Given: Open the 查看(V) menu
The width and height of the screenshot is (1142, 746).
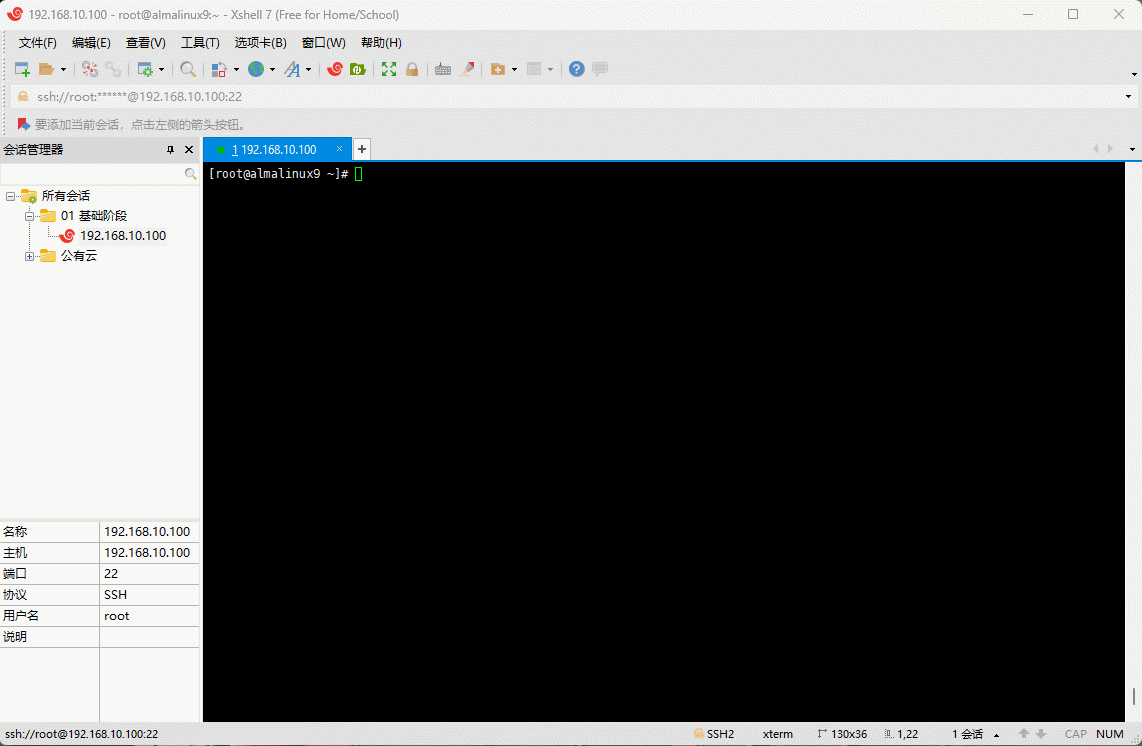Looking at the screenshot, I should click(145, 43).
